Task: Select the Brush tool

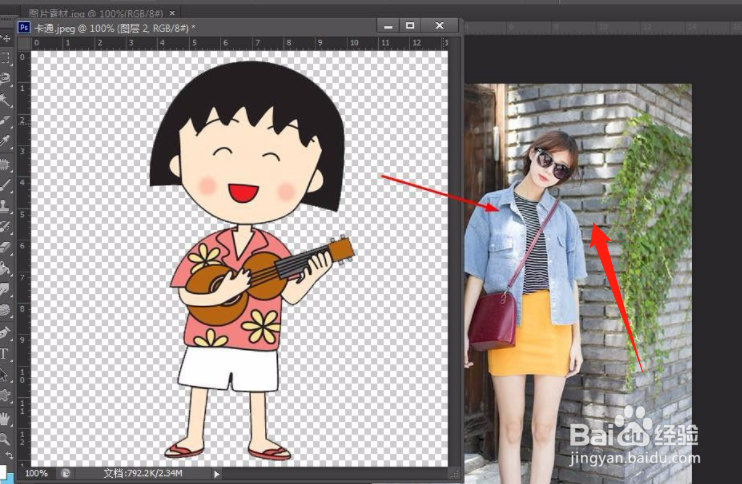Action: click(5, 185)
